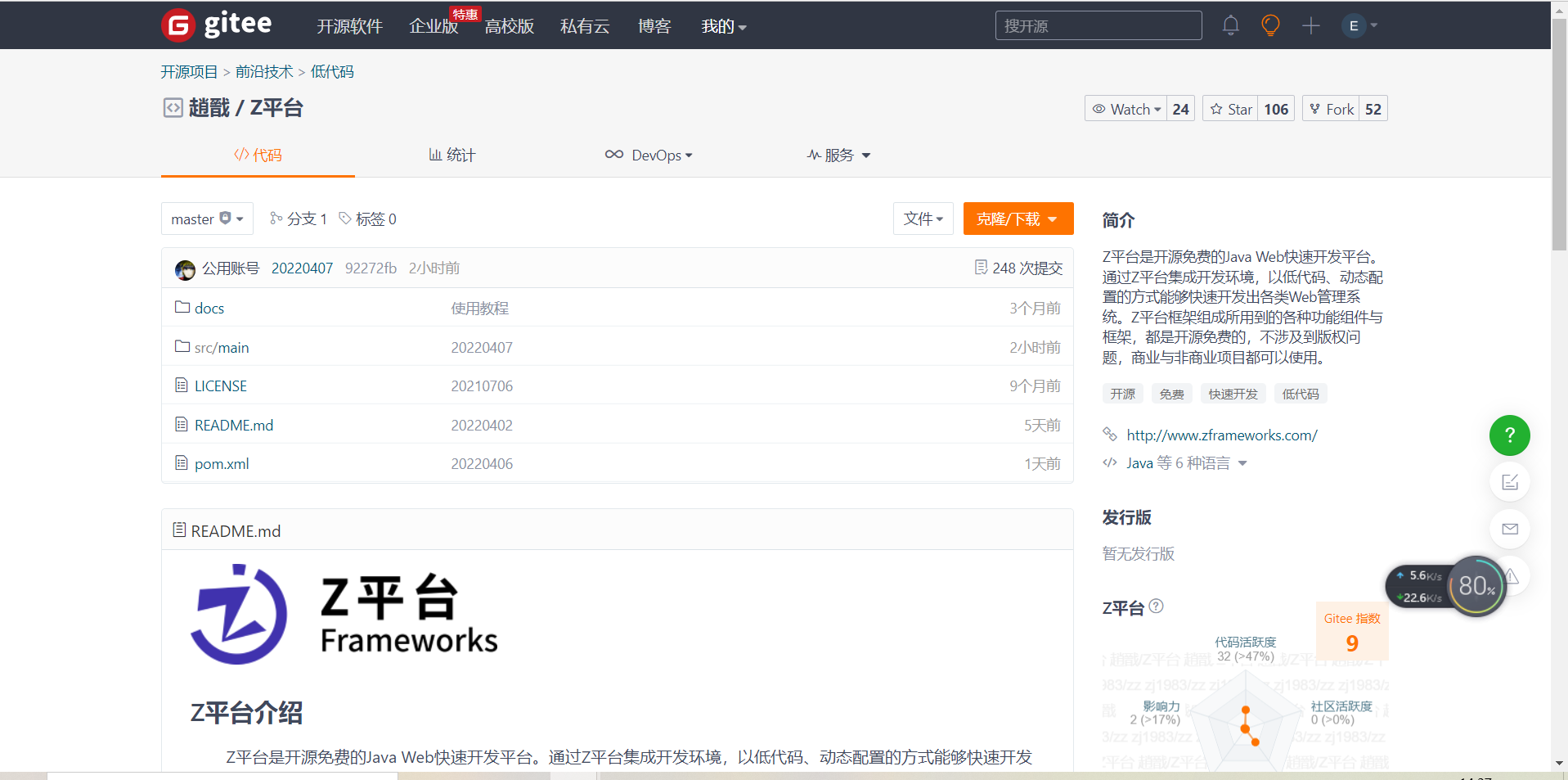Click the 快速开发 tag
Viewport: 1568px width, 780px height.
1233,394
